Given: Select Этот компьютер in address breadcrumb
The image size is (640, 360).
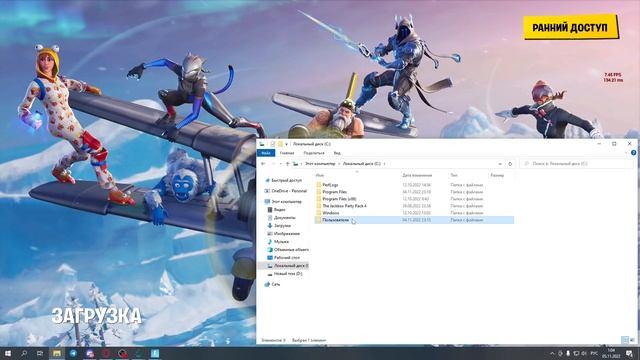Looking at the screenshot, I should click(x=320, y=164).
